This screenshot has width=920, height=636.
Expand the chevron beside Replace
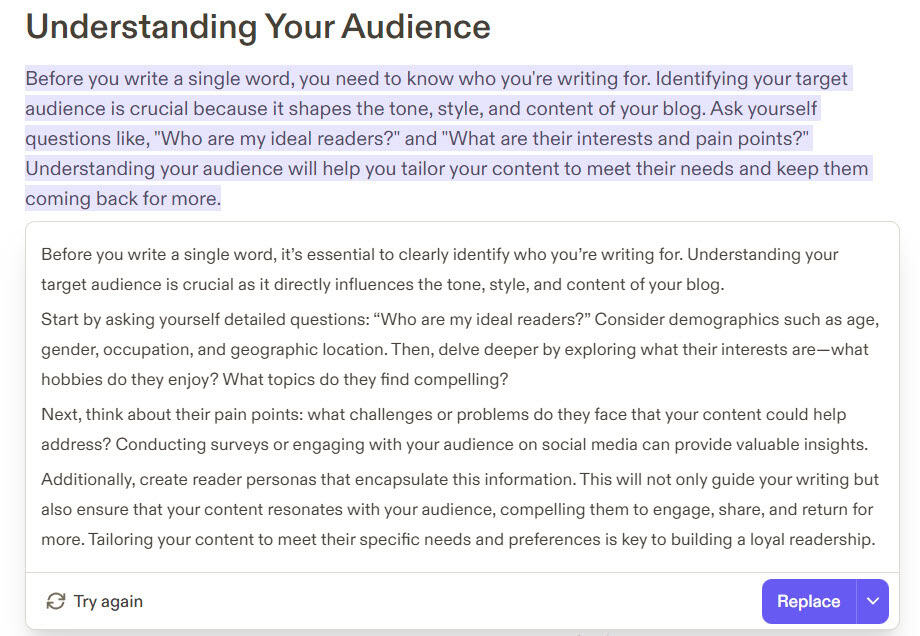[873, 601]
